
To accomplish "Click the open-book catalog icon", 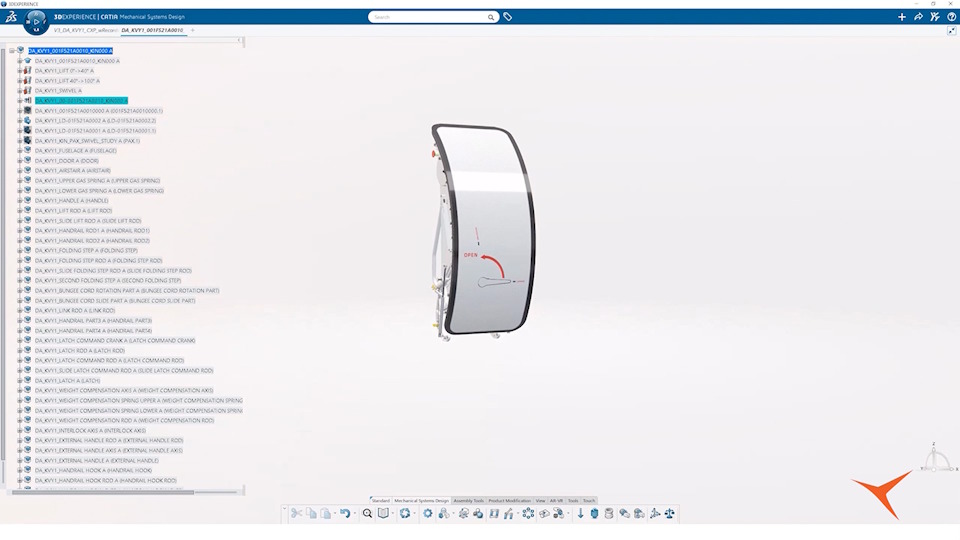I will click(383, 514).
